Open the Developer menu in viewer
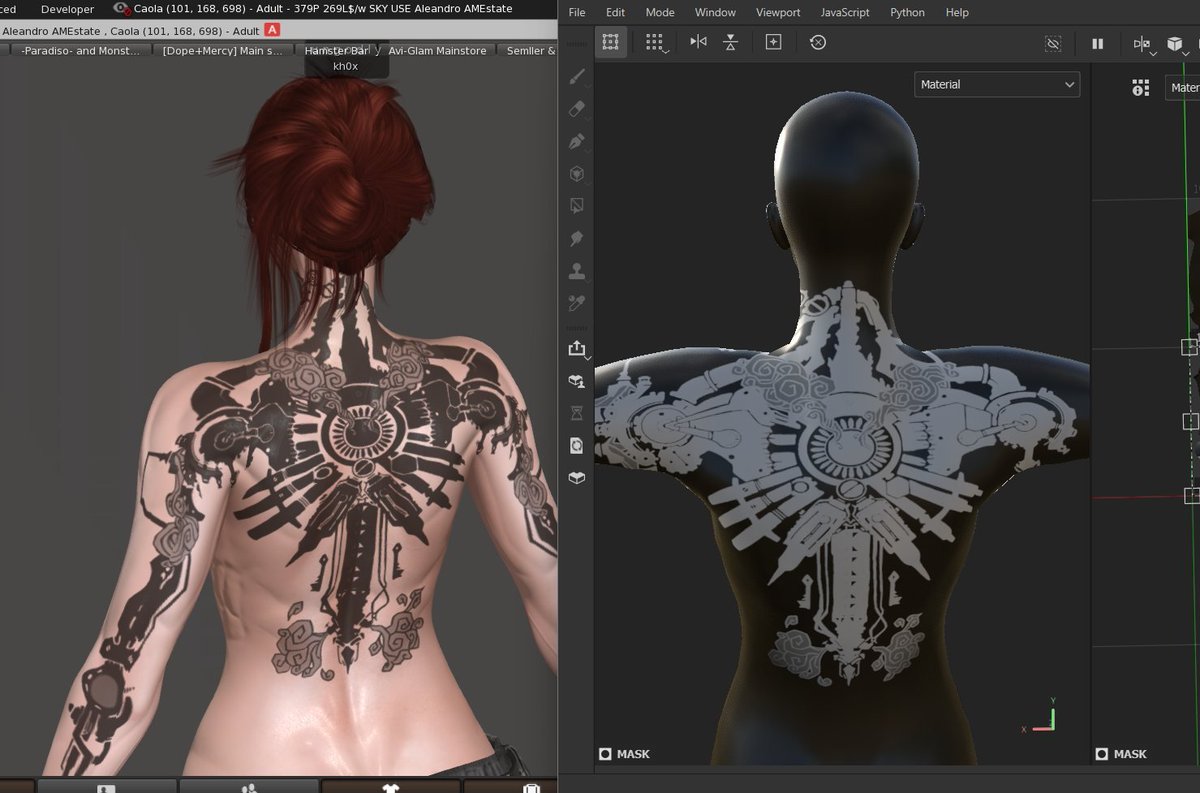The width and height of the screenshot is (1200, 793). [67, 9]
